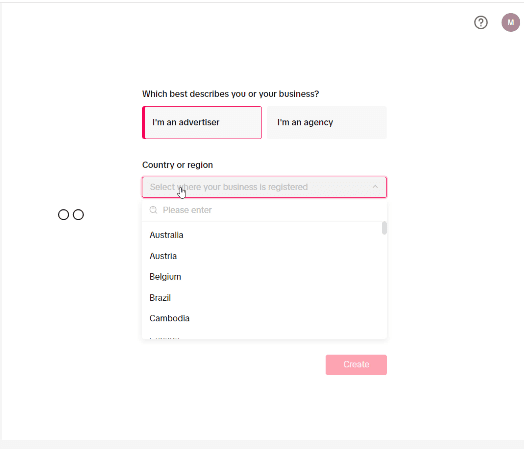This screenshot has height=450, width=525.
Task: Open the country or region select box
Action: point(264,187)
